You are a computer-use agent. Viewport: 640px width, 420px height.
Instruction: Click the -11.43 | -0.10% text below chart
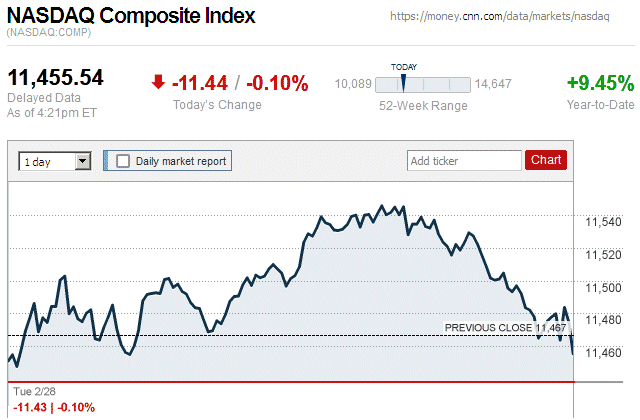point(52,407)
